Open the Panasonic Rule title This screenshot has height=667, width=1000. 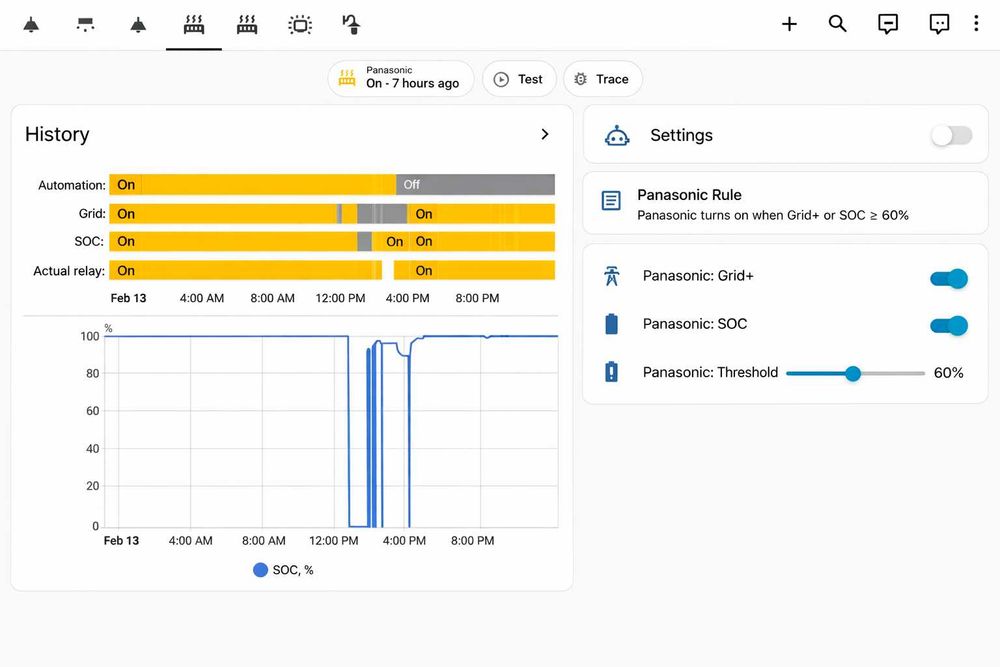(689, 194)
